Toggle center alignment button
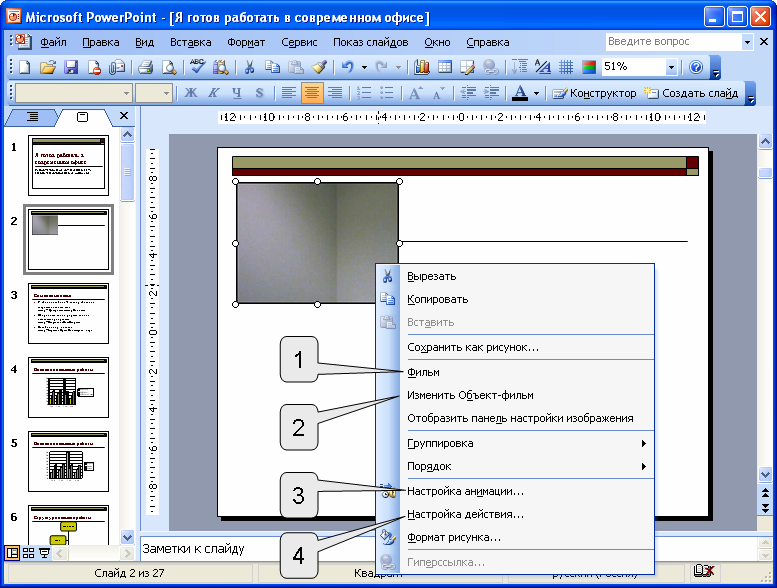The image size is (777, 588). point(312,93)
